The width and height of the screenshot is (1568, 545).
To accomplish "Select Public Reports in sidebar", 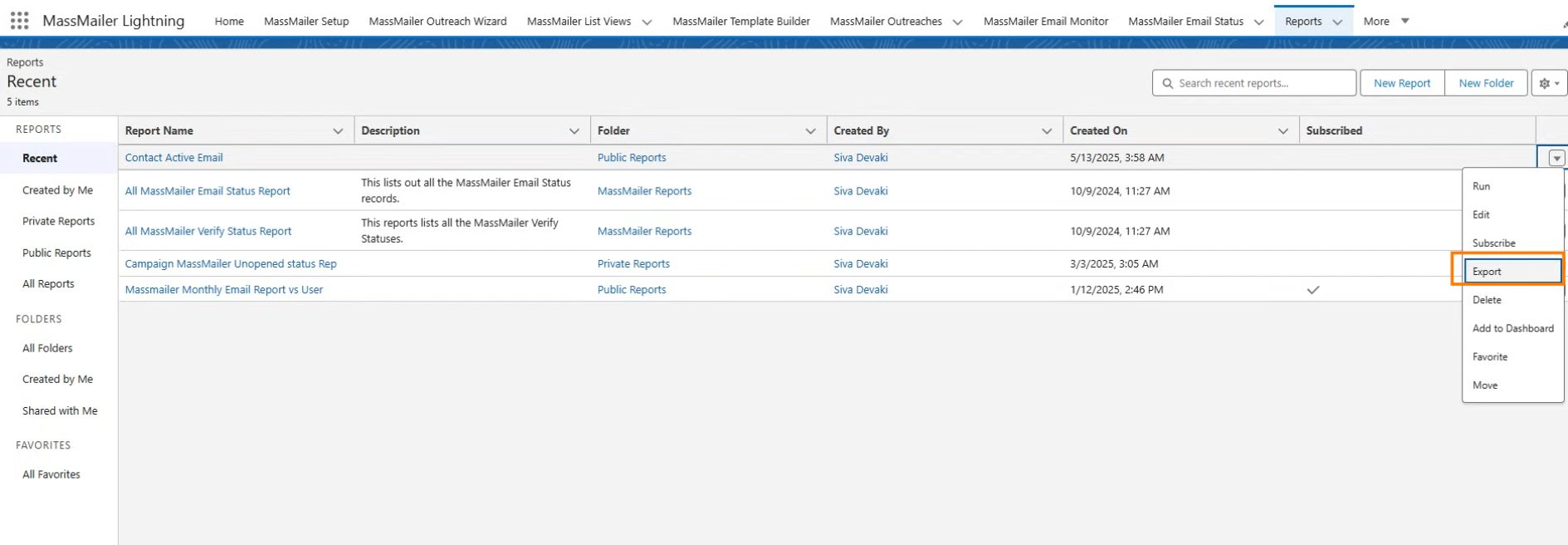I will pos(56,253).
